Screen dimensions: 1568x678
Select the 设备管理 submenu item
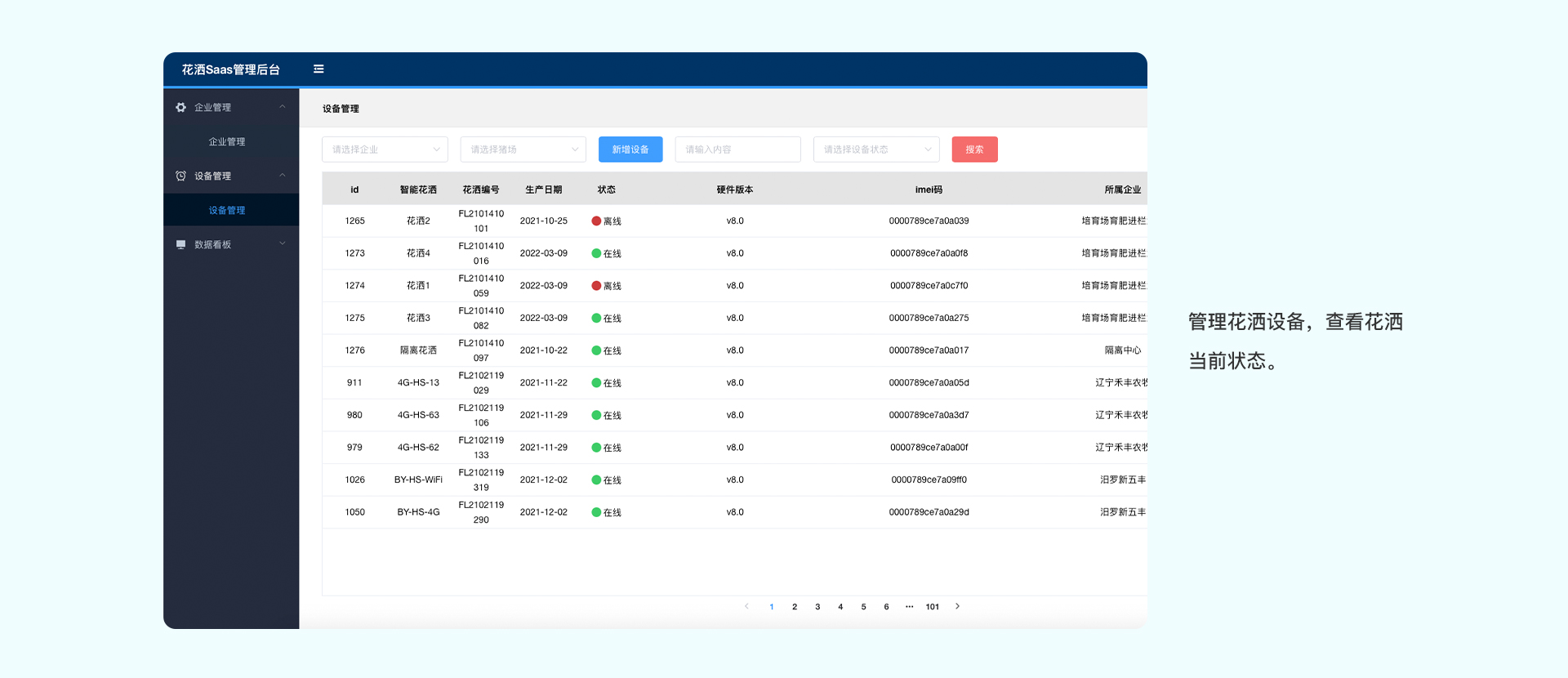(x=227, y=210)
